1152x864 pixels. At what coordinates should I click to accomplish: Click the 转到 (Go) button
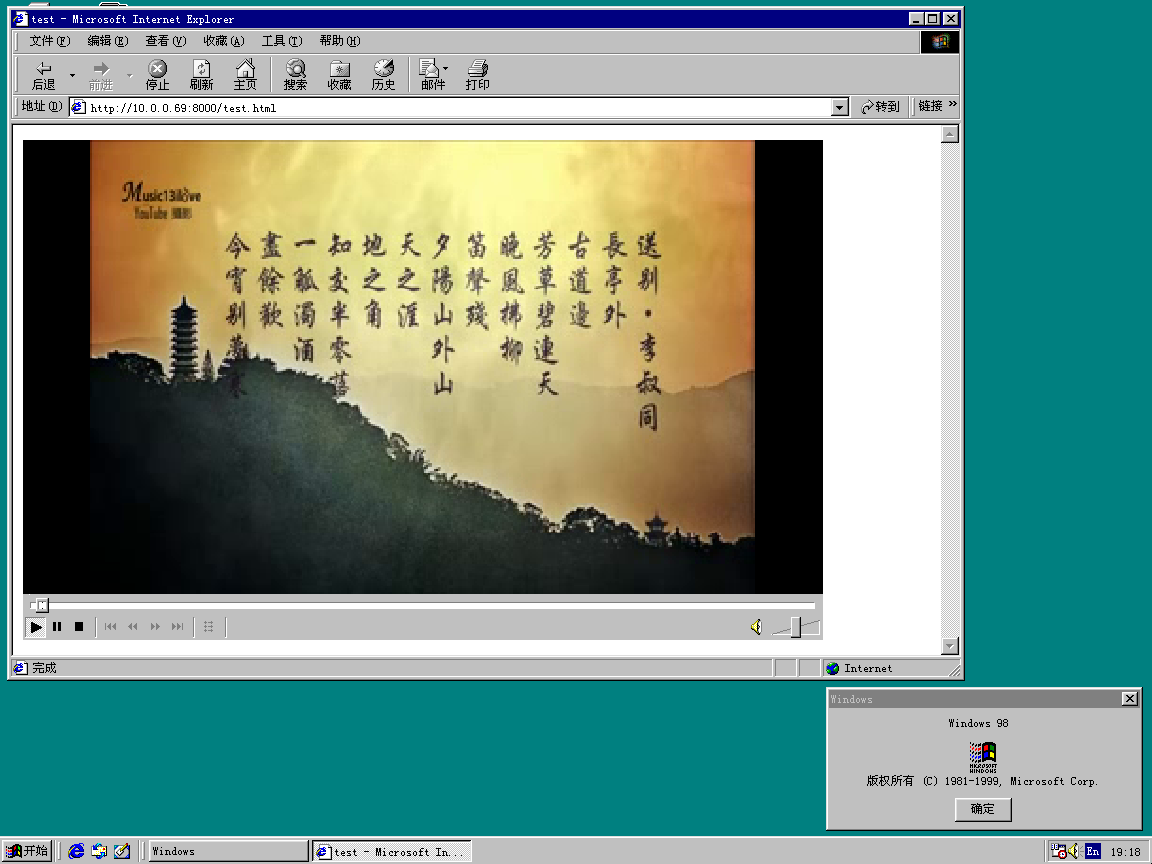879,106
